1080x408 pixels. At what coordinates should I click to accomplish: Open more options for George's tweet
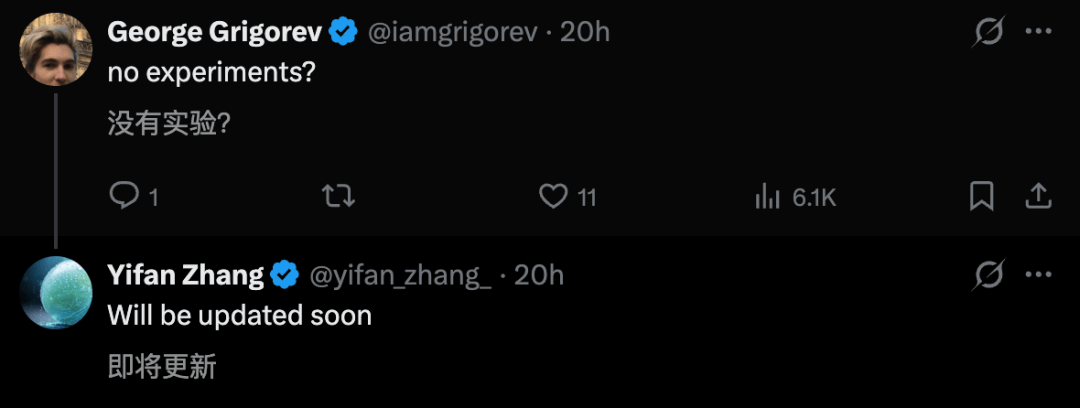coord(1039,33)
